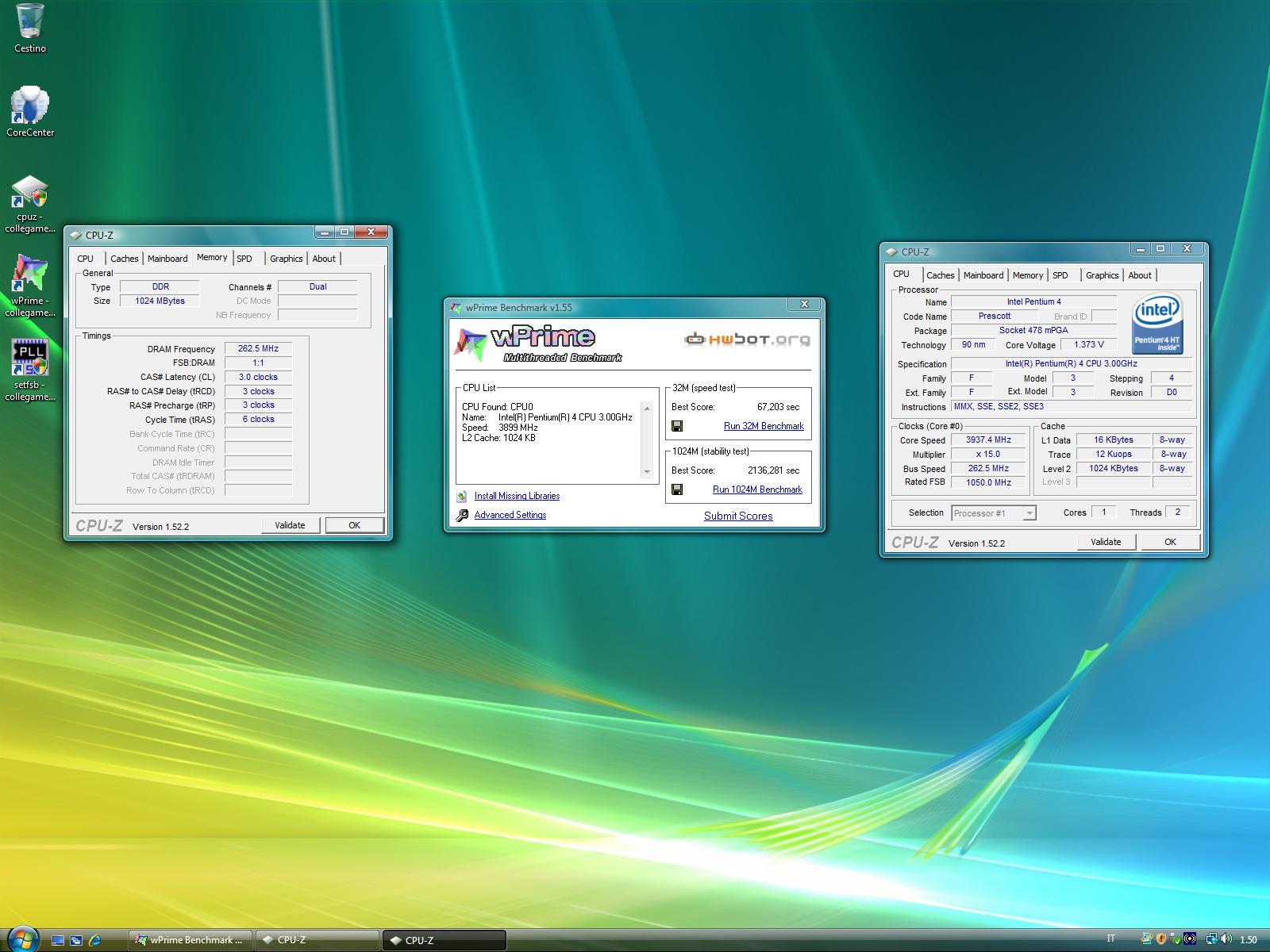Image resolution: width=1270 pixels, height=952 pixels.
Task: Open the network connection tray icon
Action: point(1211,939)
